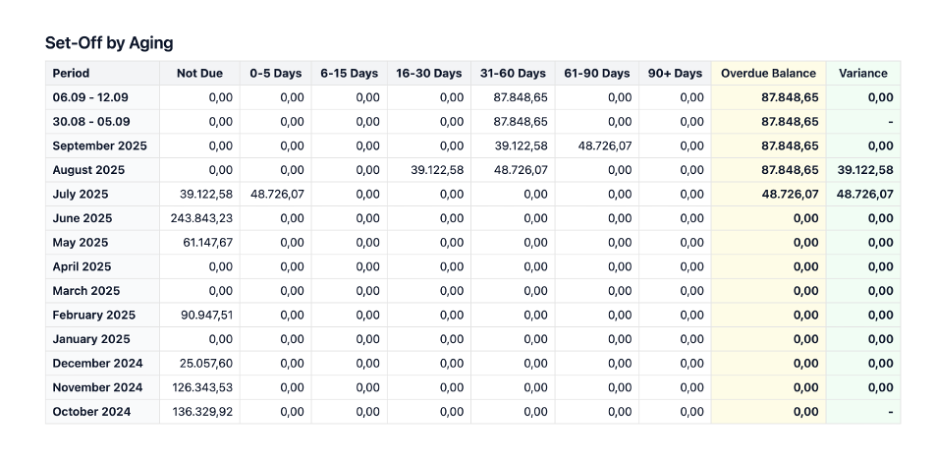The width and height of the screenshot is (936, 464).
Task: Select the "16-30 Days" column header
Action: pyautogui.click(x=428, y=73)
